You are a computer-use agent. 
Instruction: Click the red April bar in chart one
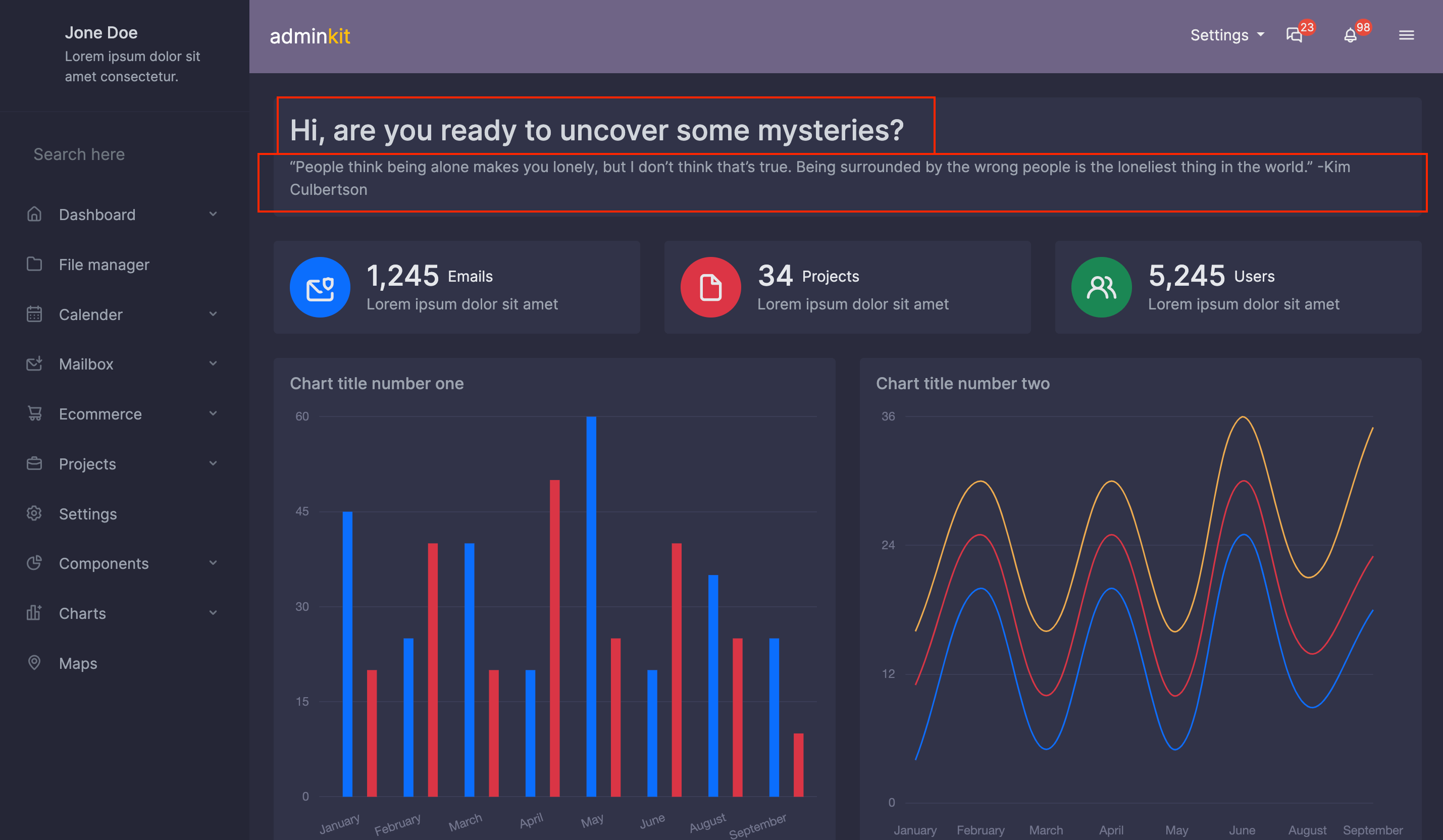[x=554, y=638]
